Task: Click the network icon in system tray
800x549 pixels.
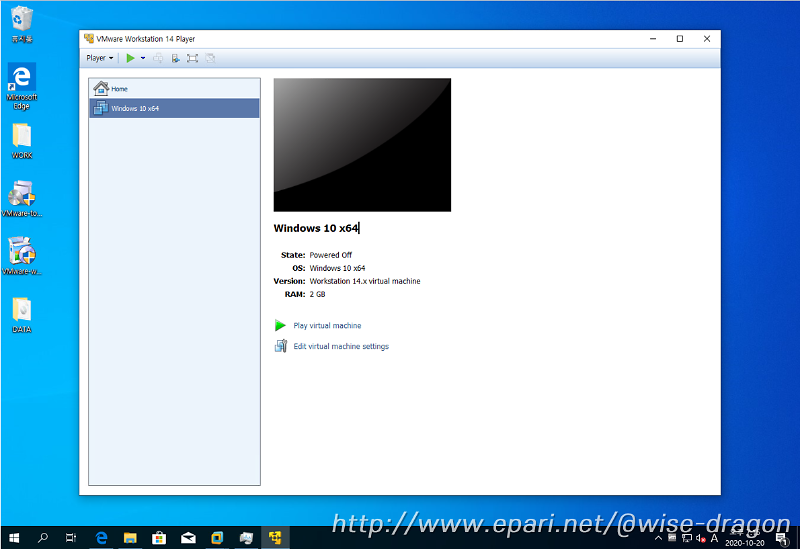Action: (x=687, y=538)
